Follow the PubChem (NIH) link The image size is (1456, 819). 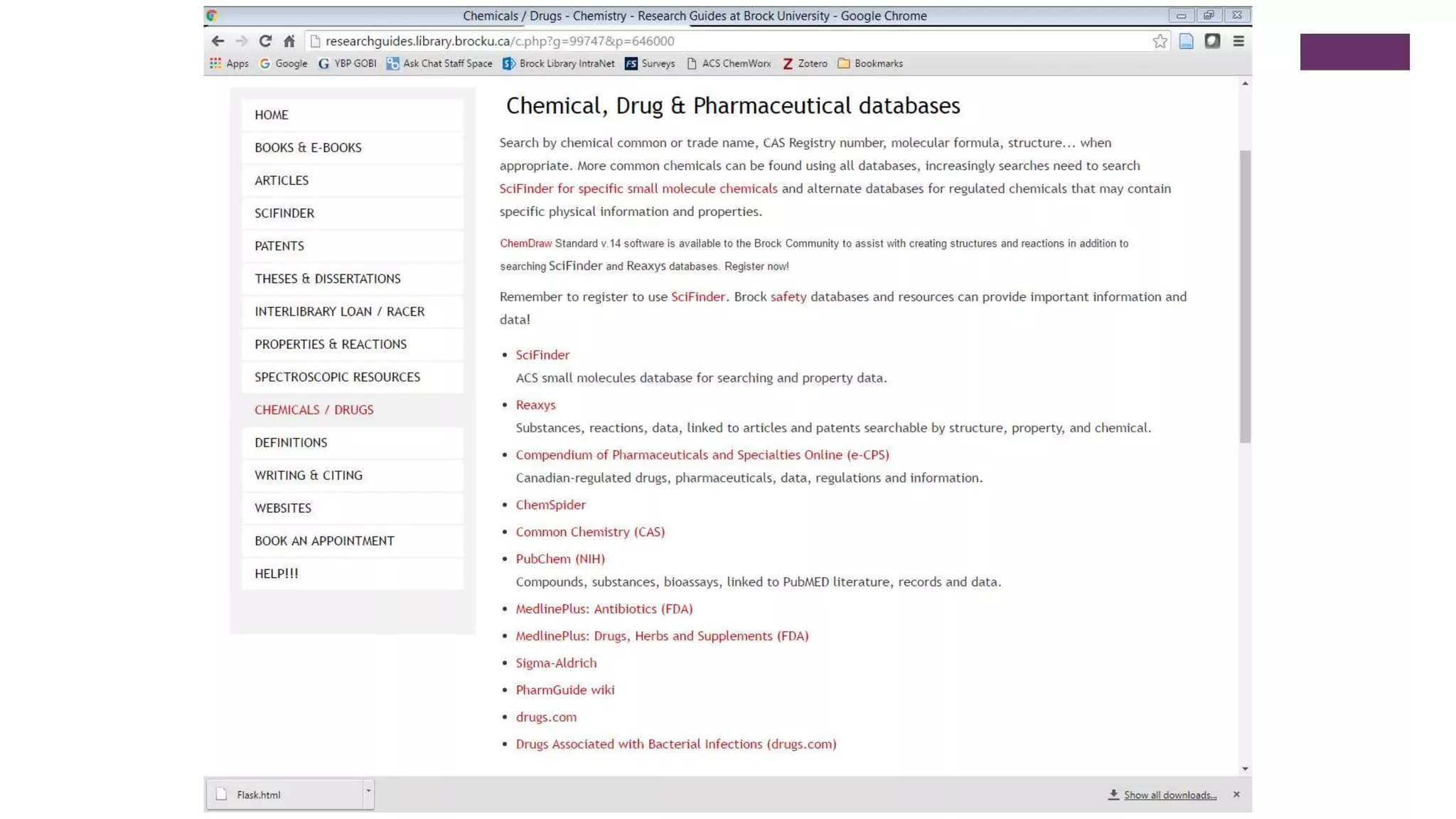(560, 559)
